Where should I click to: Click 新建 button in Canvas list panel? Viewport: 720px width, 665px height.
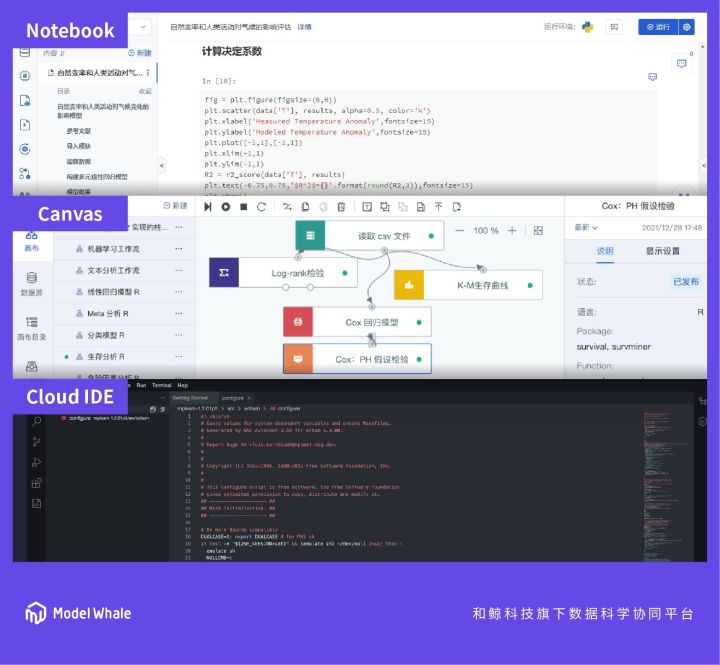175,206
